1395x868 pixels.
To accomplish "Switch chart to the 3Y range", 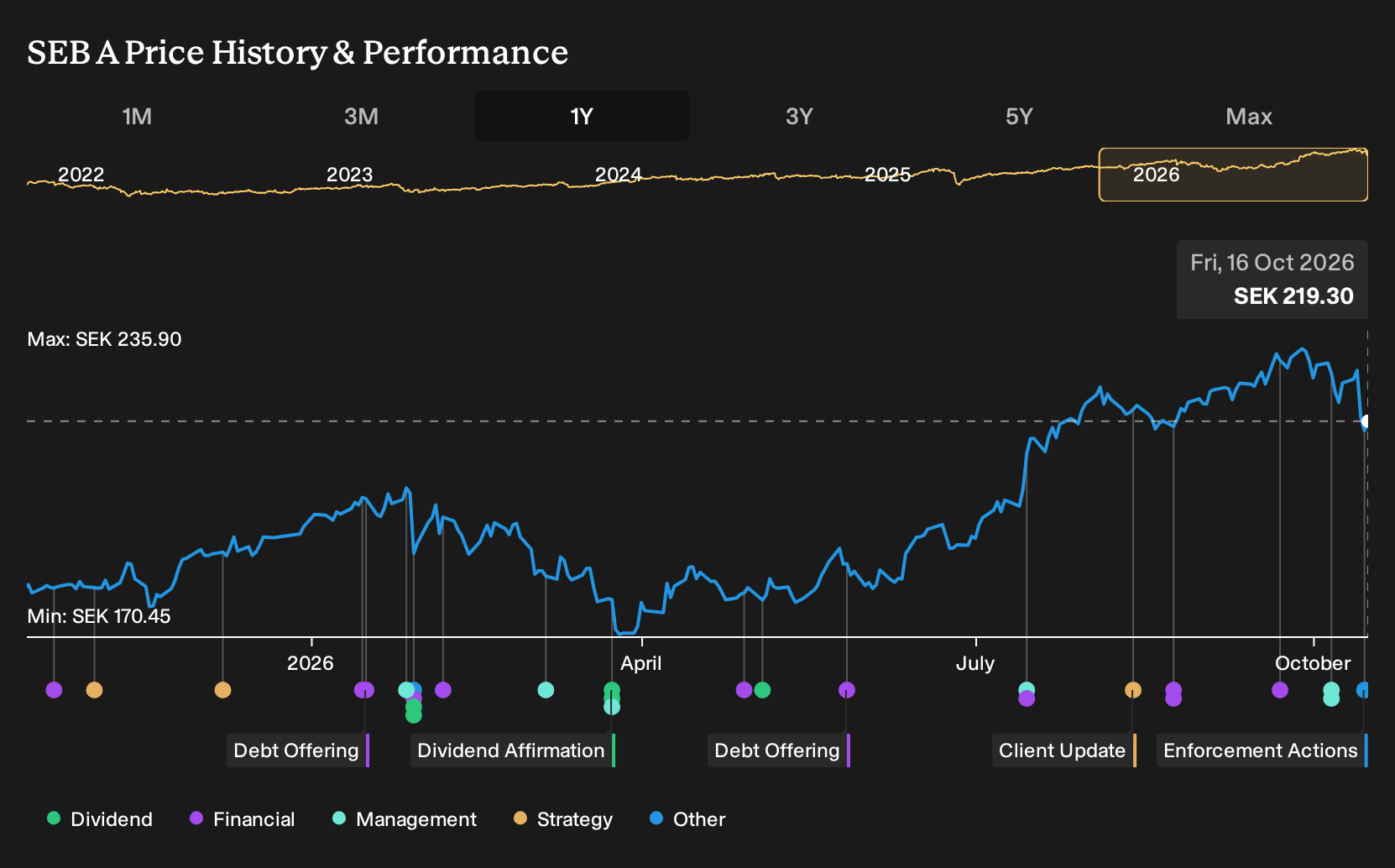I will pos(799,116).
